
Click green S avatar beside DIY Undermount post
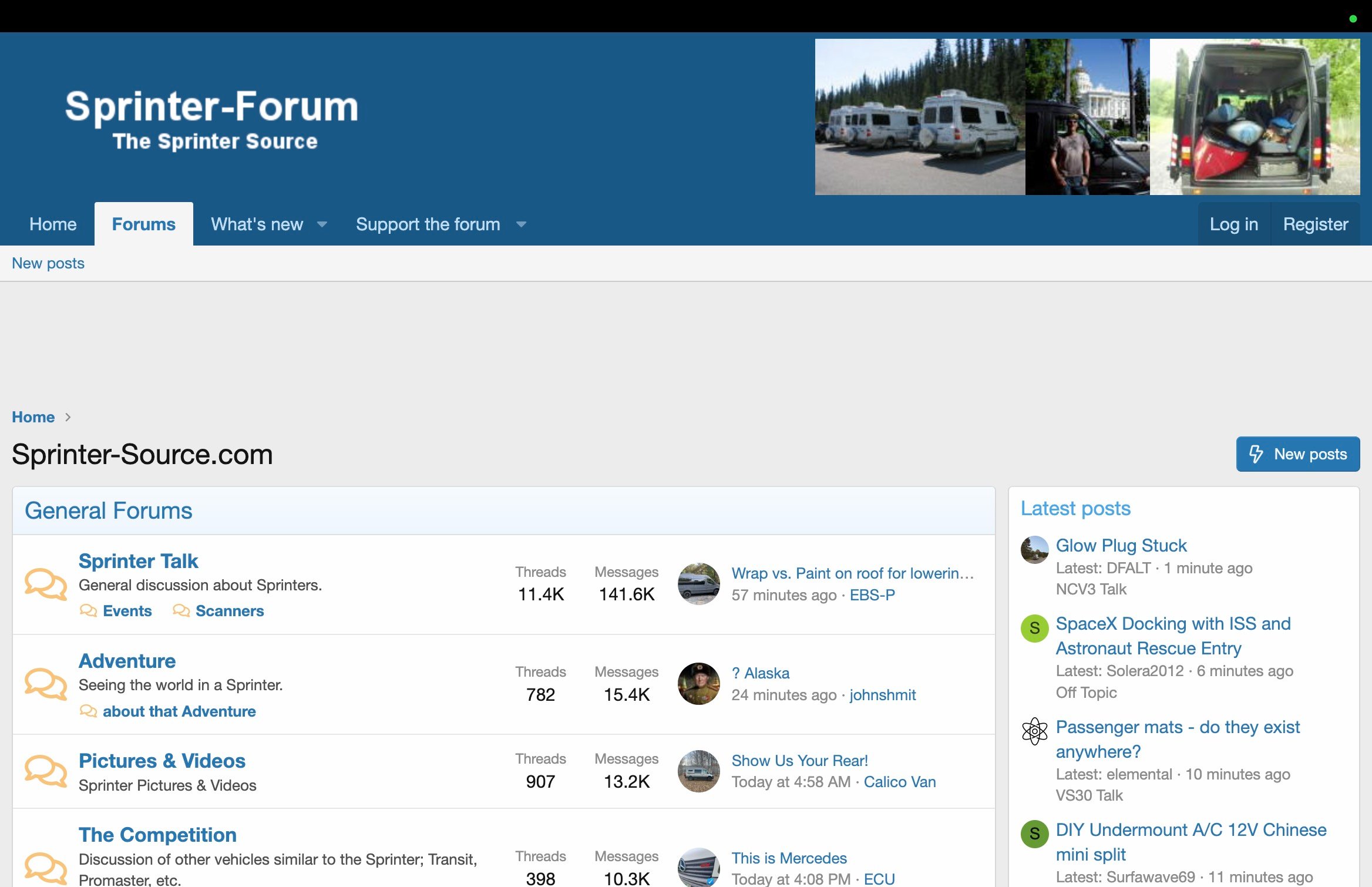click(x=1034, y=834)
